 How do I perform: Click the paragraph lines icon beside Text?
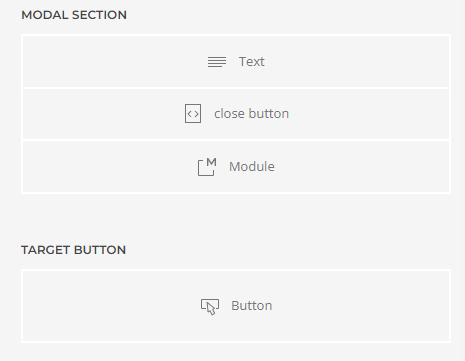point(217,62)
